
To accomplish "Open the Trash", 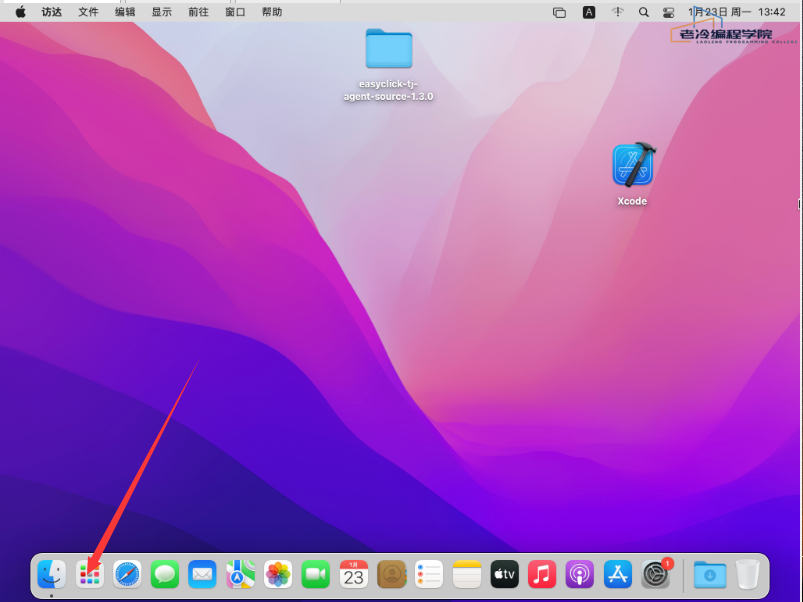I will (x=748, y=574).
